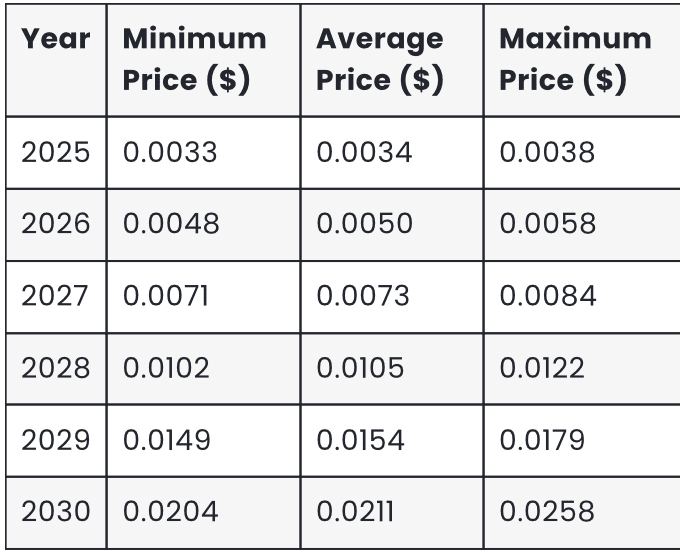The width and height of the screenshot is (680, 558).
Task: Select the 2030 year cell
Action: coord(56,512)
